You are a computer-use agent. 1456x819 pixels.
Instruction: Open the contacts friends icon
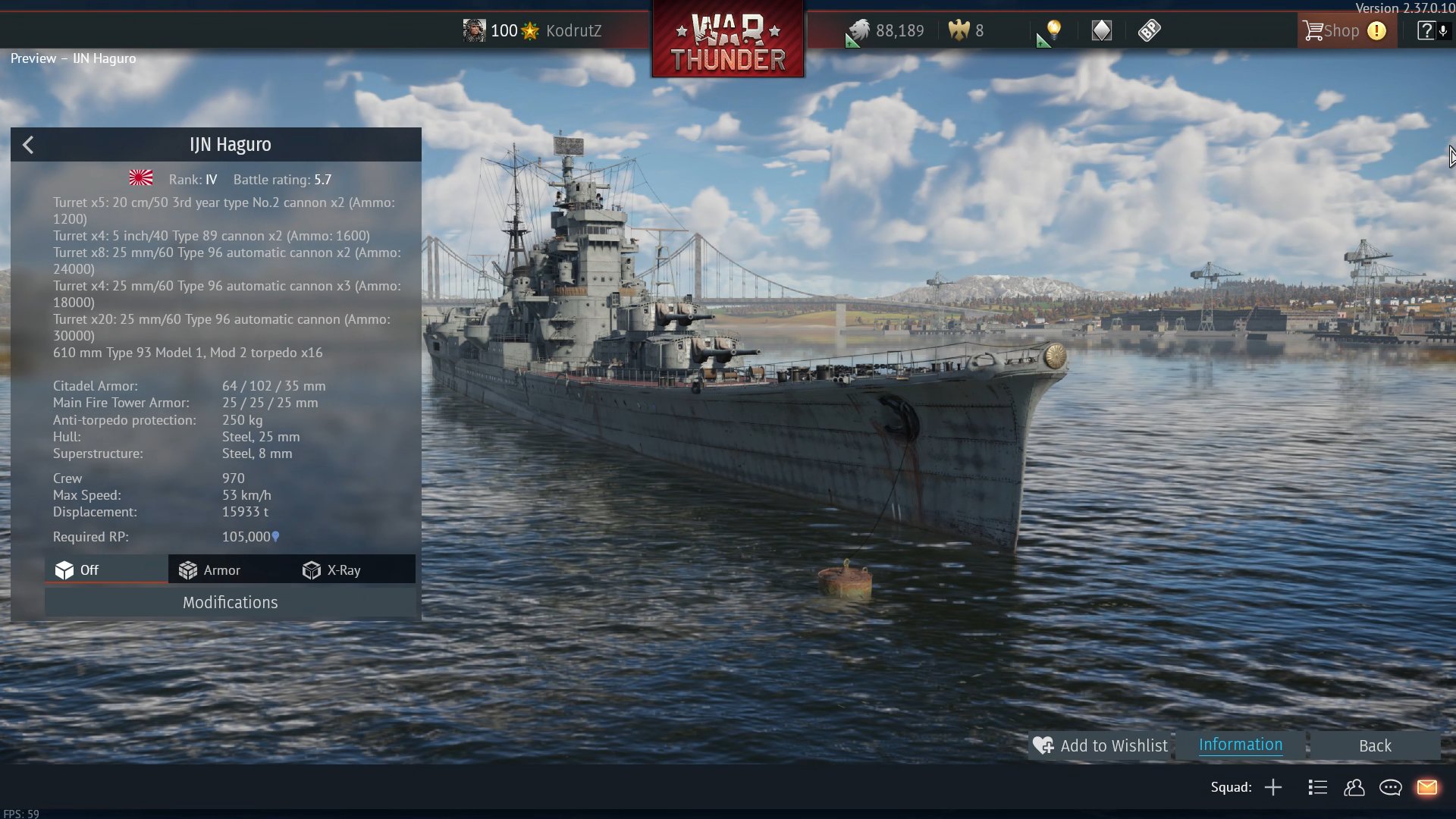(1354, 787)
